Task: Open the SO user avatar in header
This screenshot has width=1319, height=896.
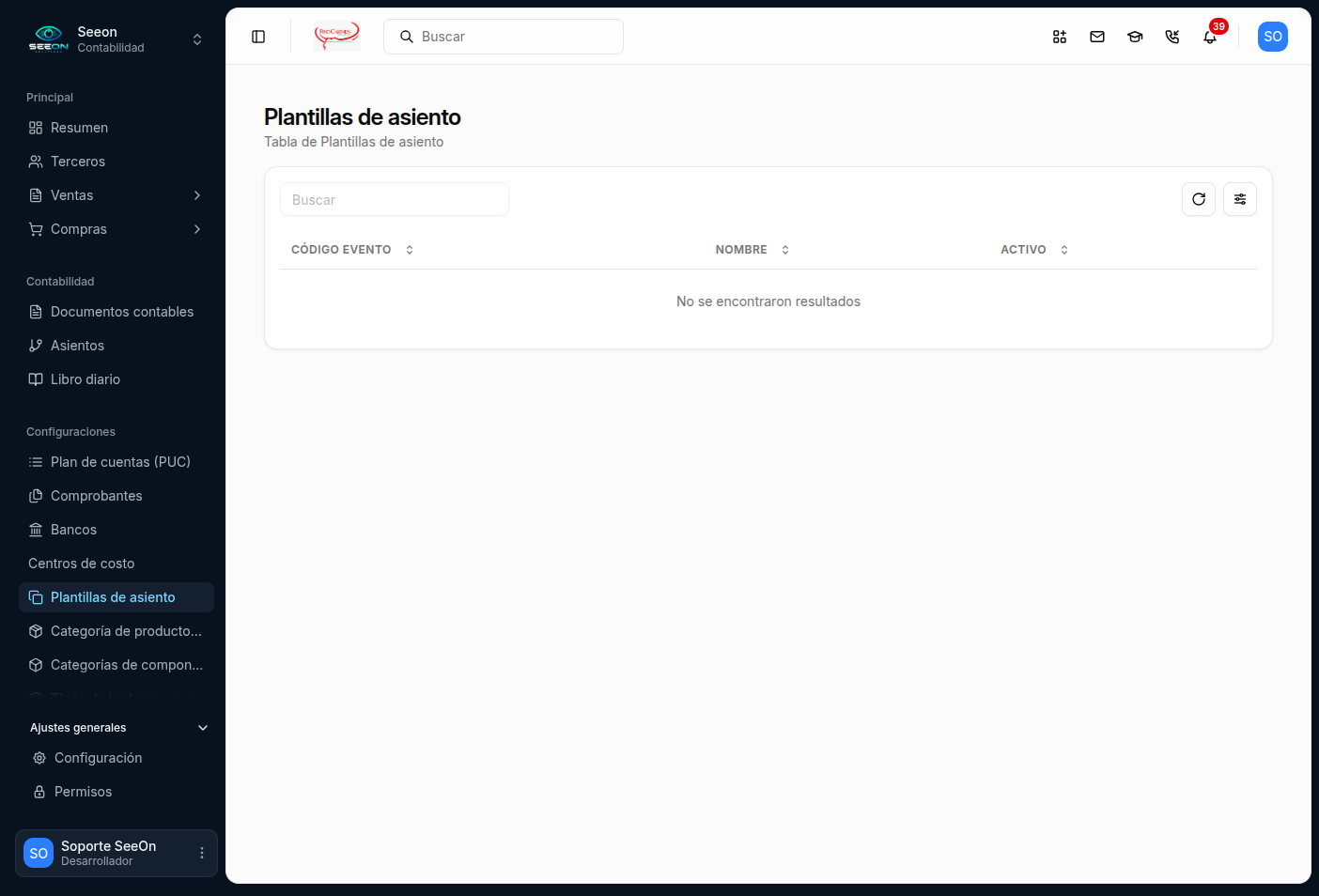Action: pos(1273,37)
